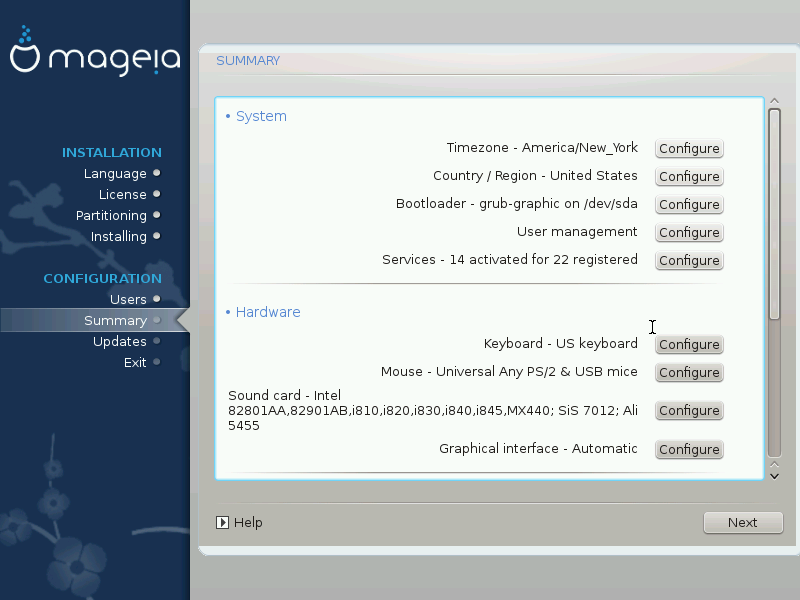
Task: Click the scroll down arrow of the summary list
Action: pyautogui.click(x=774, y=475)
